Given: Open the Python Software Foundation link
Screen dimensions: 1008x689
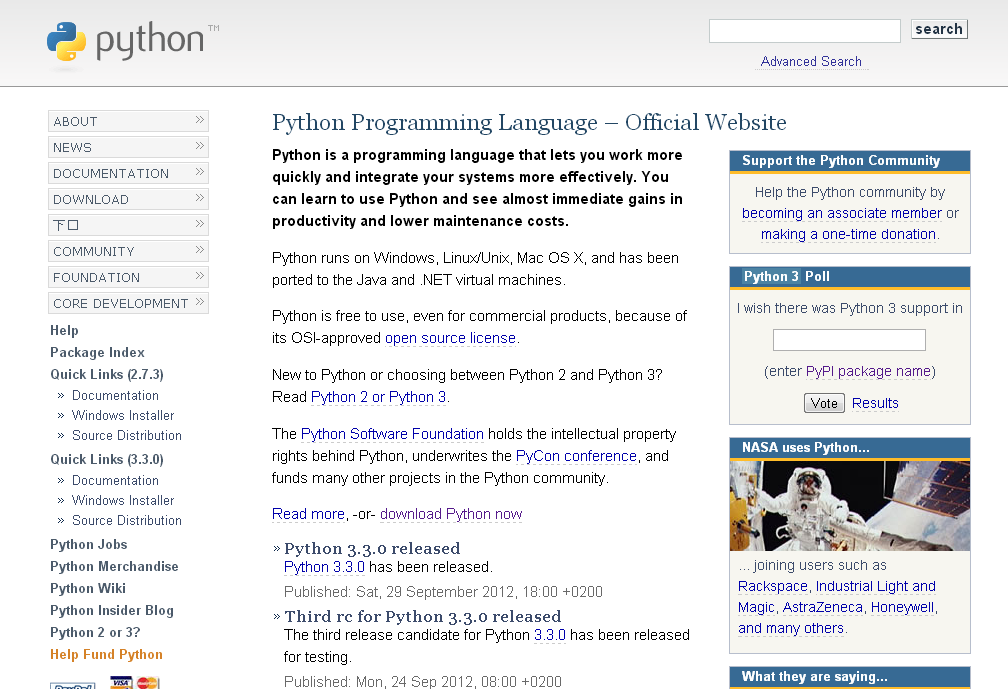Looking at the screenshot, I should (x=392, y=434).
